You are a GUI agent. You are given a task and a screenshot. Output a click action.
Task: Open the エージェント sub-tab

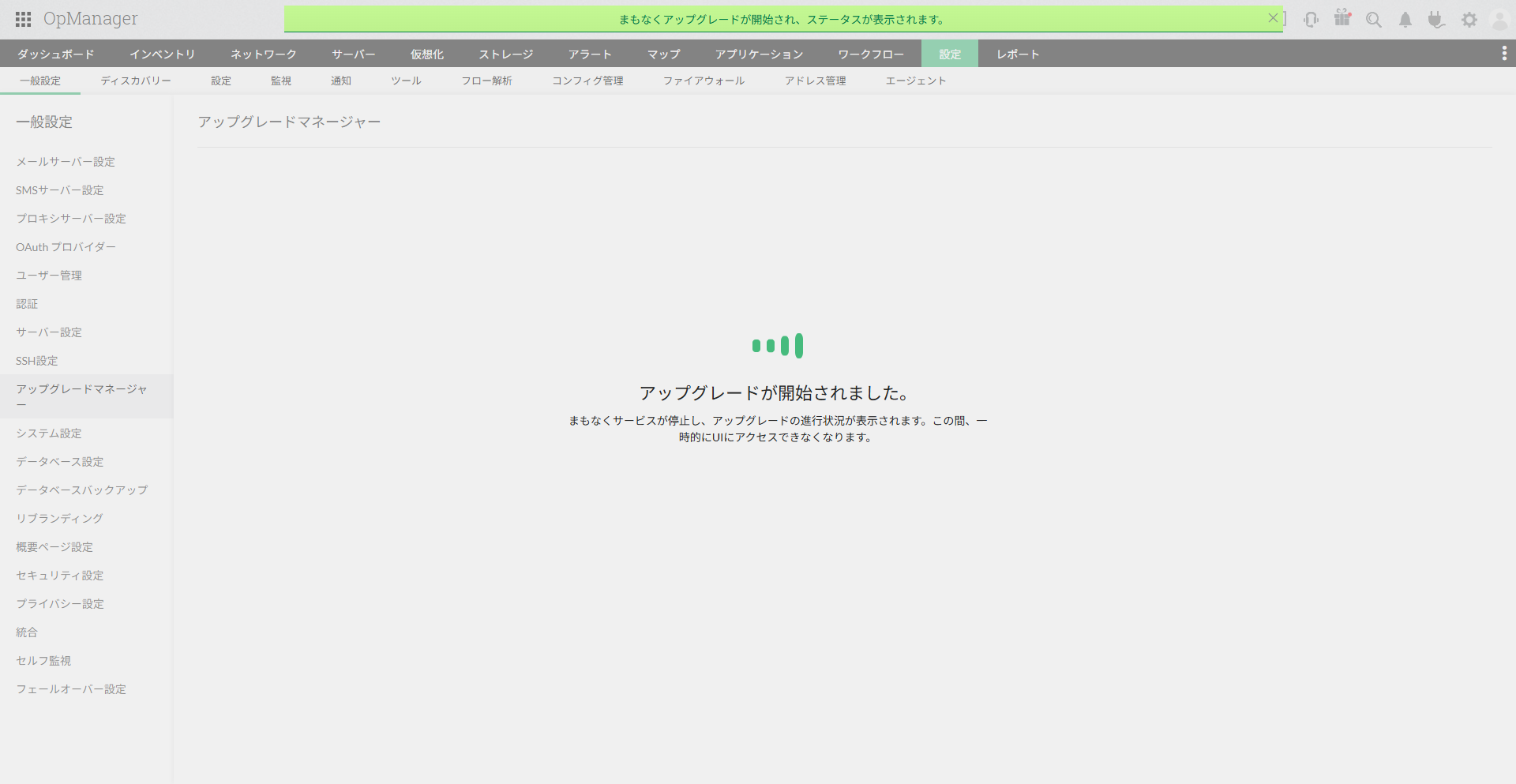[916, 81]
